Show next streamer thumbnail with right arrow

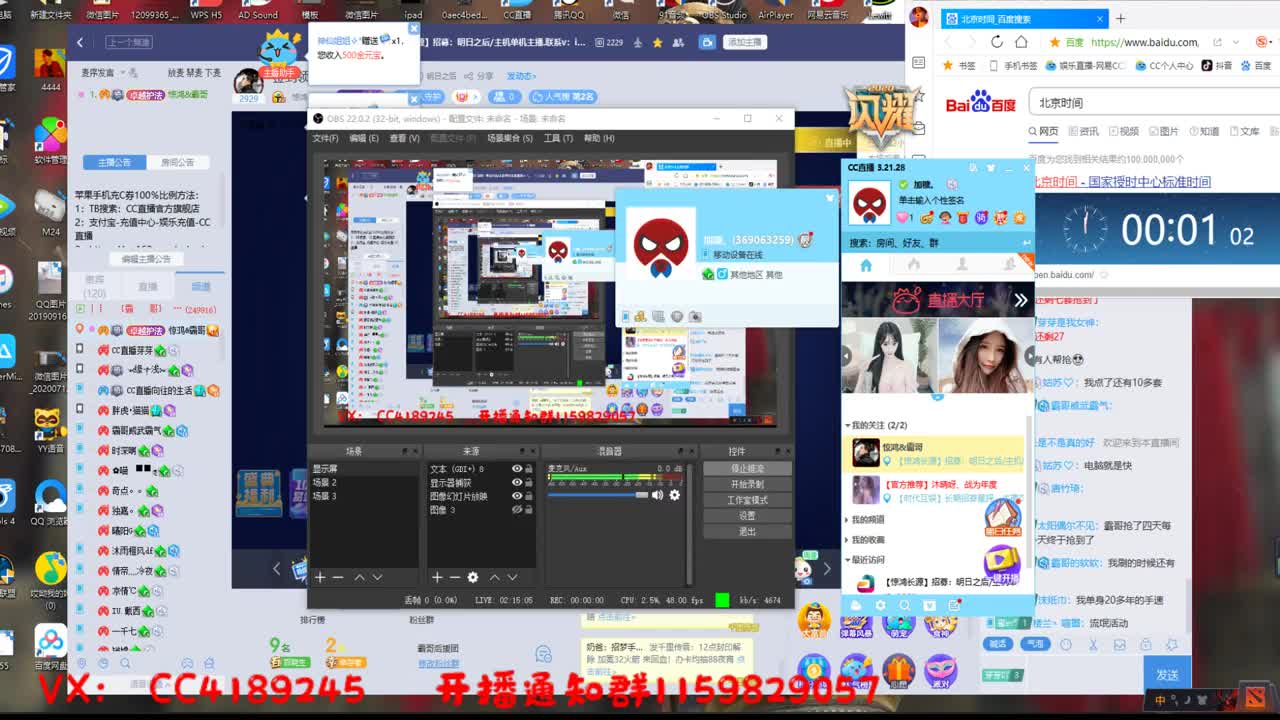point(1029,356)
